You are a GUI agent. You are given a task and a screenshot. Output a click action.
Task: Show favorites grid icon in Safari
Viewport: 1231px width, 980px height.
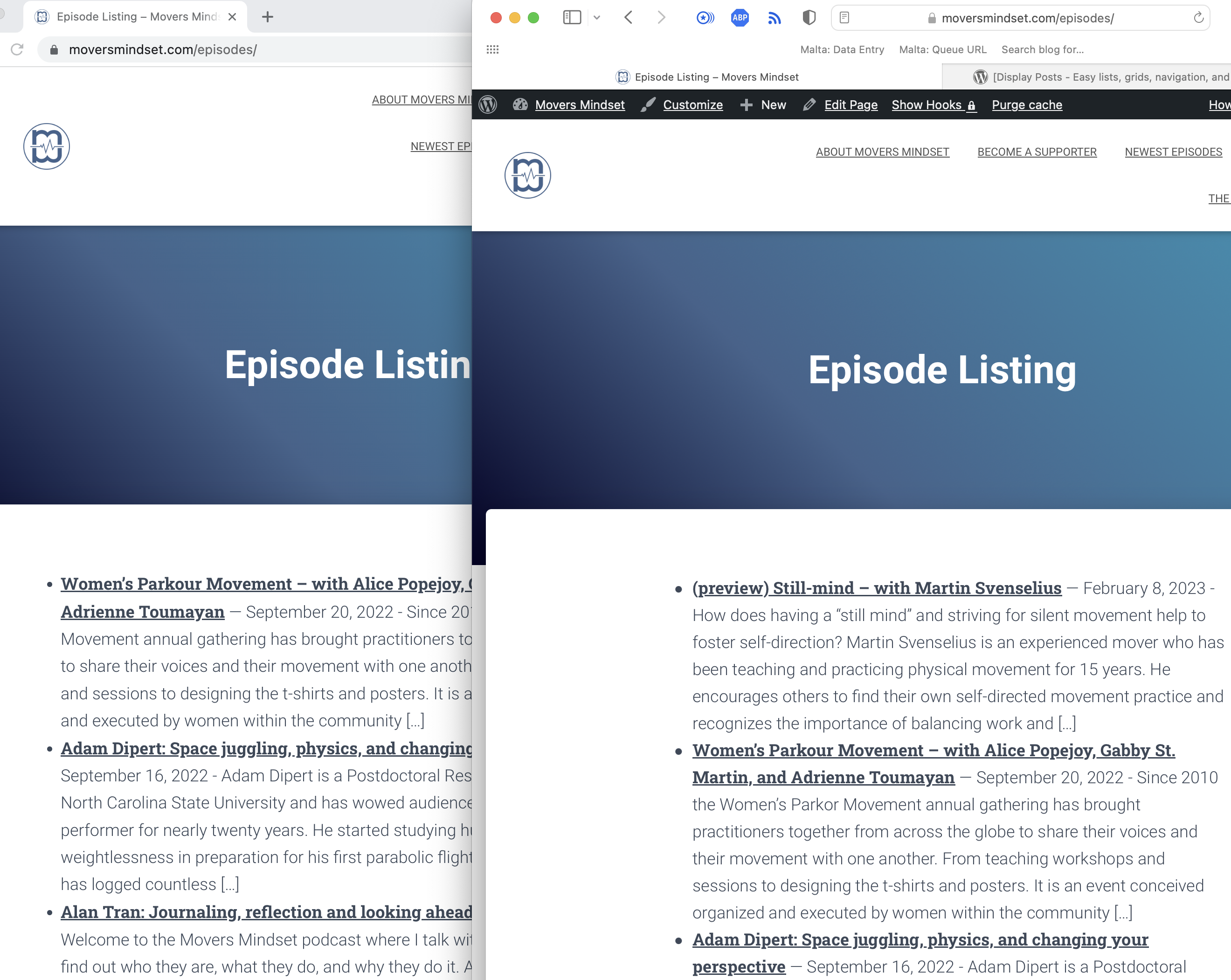tap(492, 50)
